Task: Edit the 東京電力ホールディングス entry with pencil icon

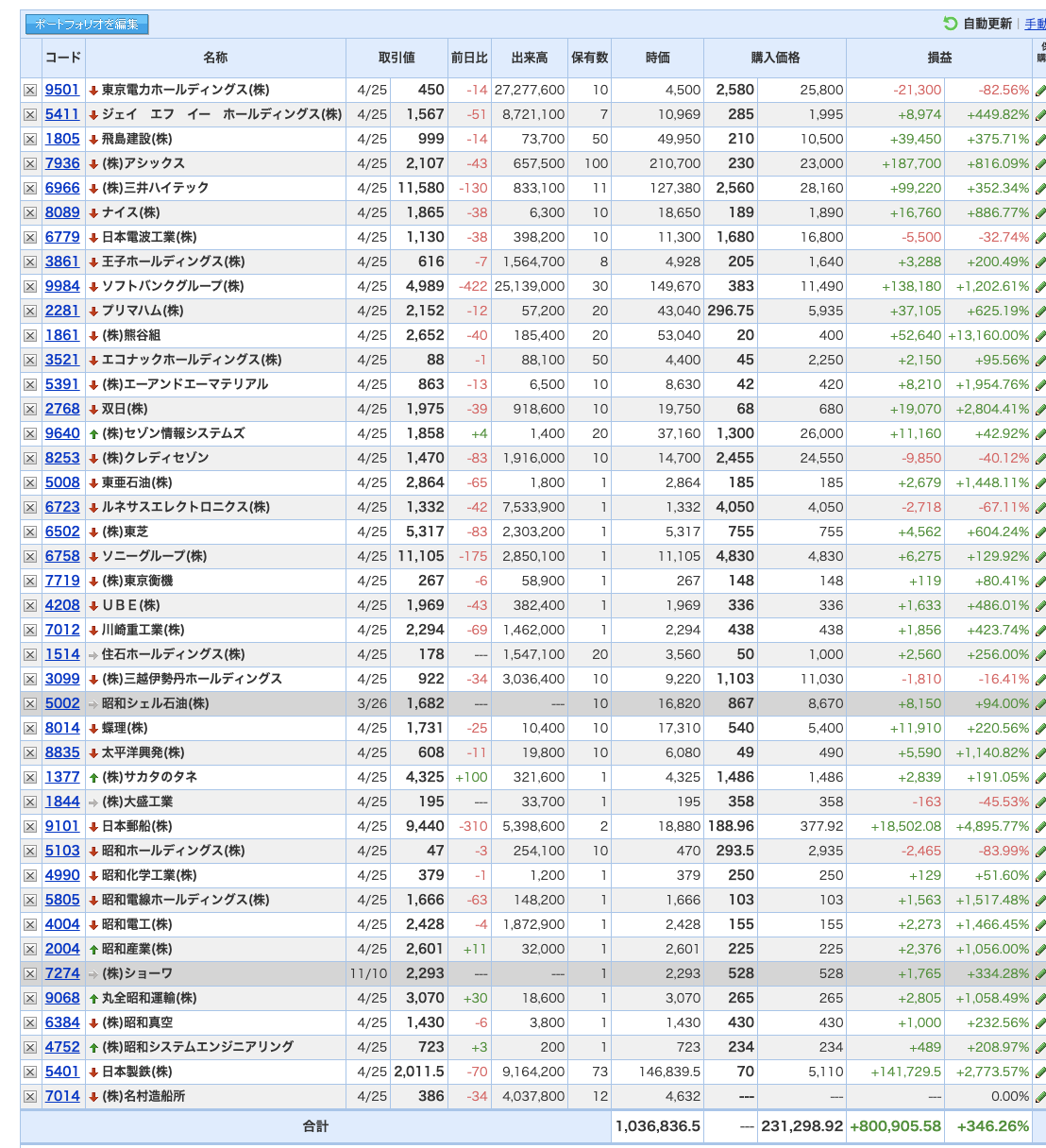Action: tap(1040, 91)
